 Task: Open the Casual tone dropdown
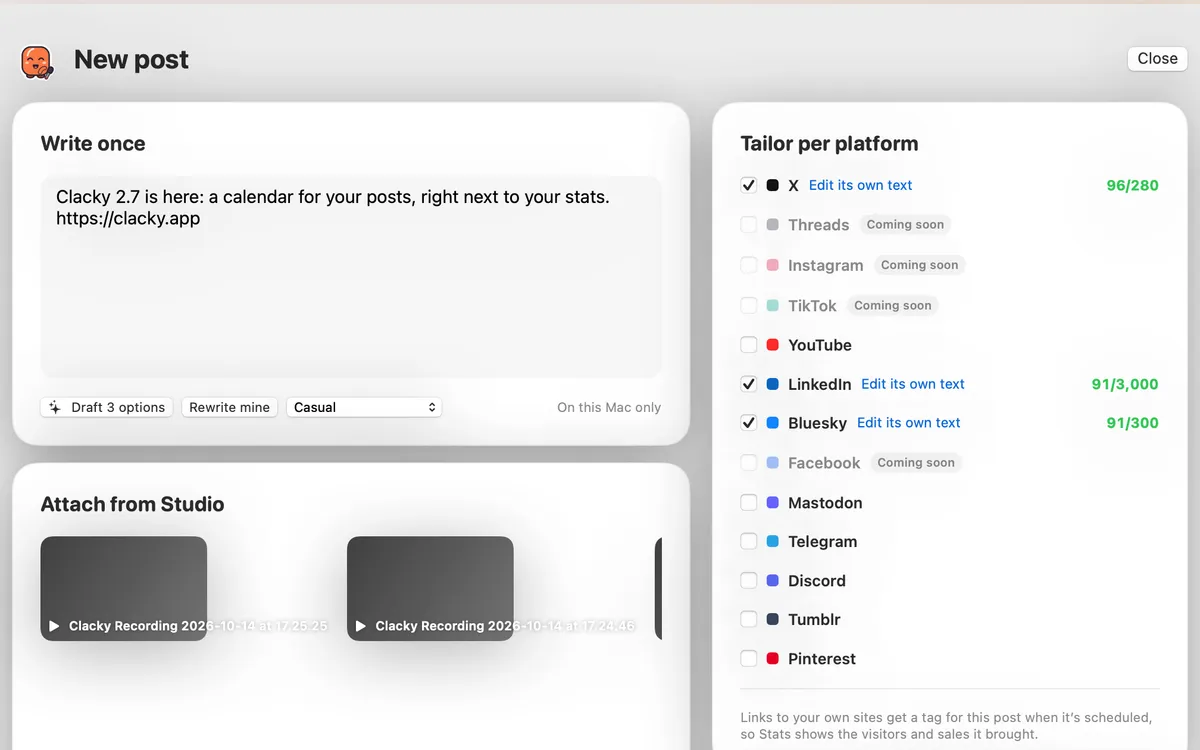364,407
